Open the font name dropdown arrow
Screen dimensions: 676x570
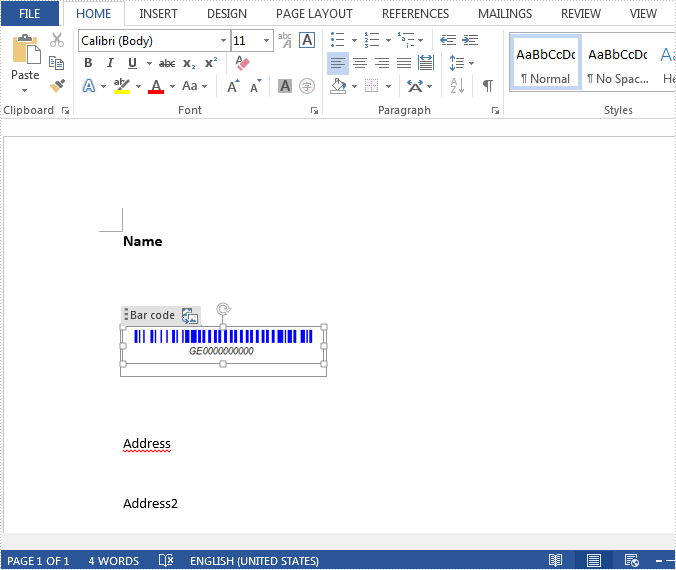coord(223,41)
